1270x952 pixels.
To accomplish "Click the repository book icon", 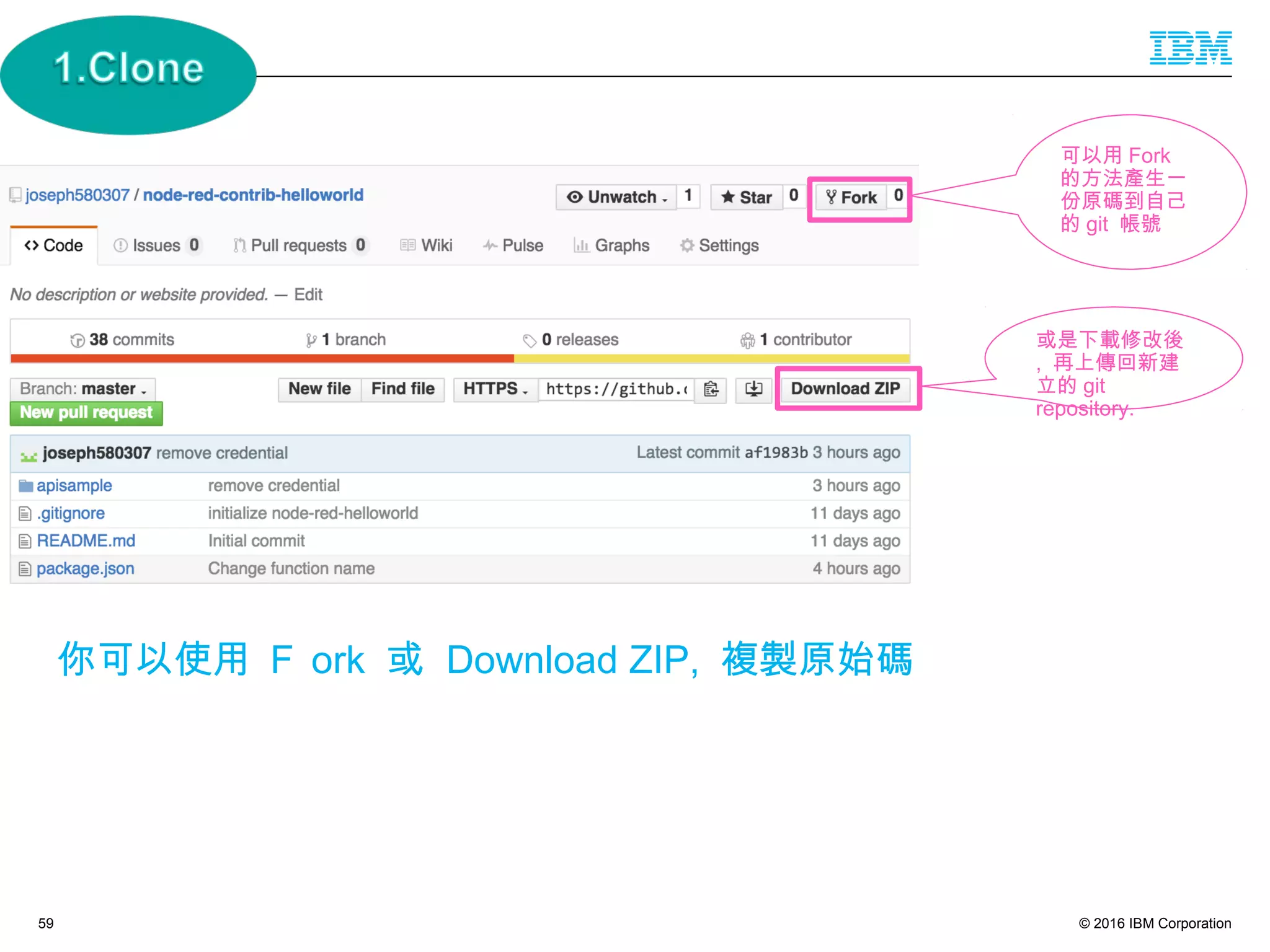I will pos(15,196).
